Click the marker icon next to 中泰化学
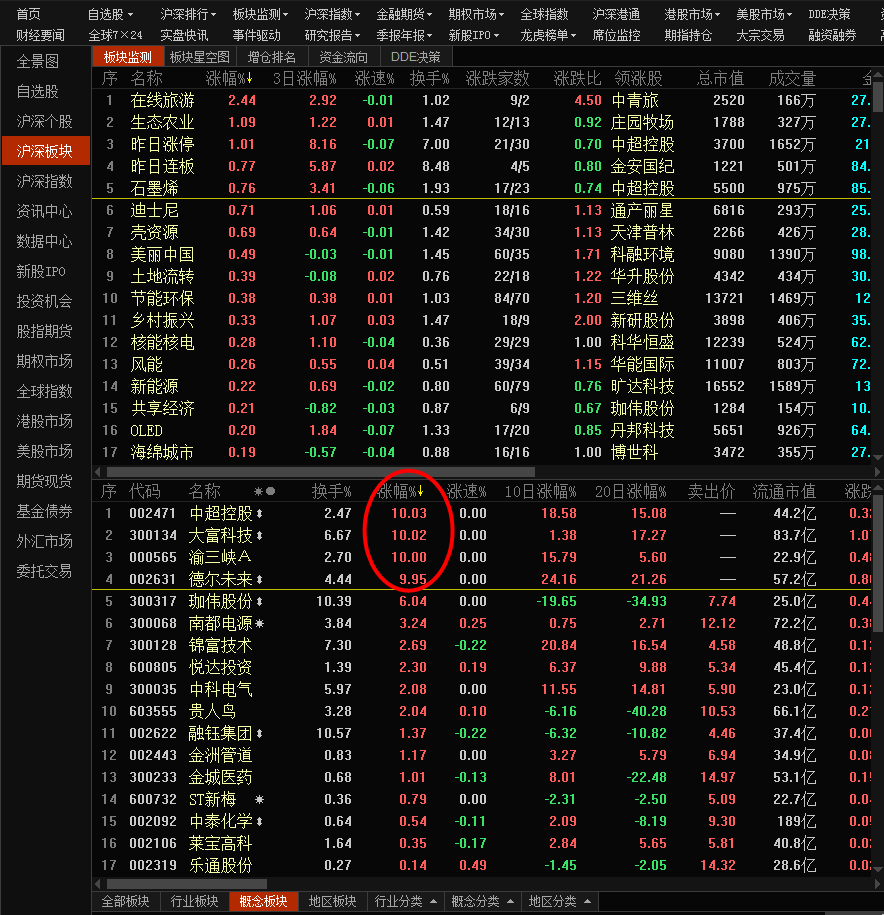The height and width of the screenshot is (915, 884). coord(259,822)
